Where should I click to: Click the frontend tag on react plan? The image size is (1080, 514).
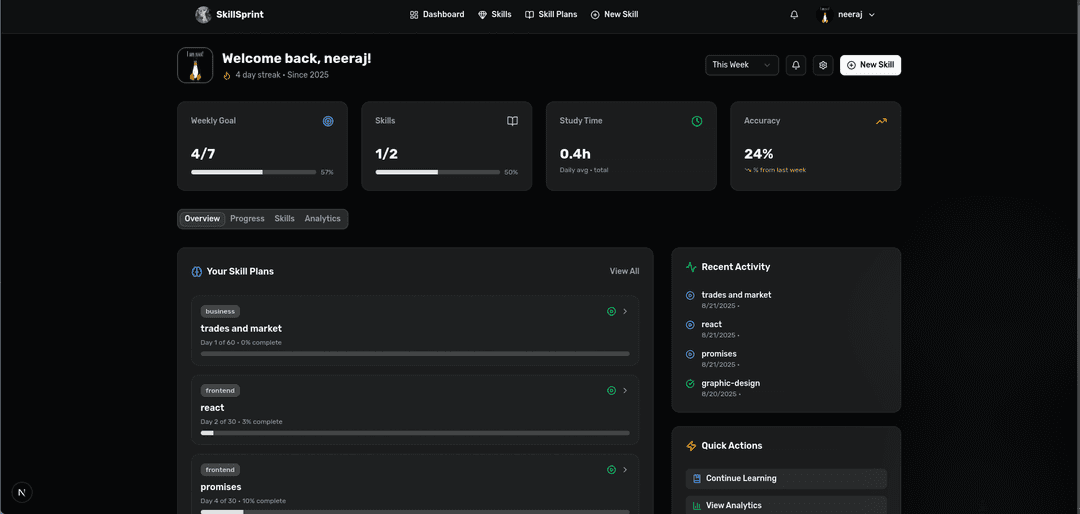tap(220, 391)
